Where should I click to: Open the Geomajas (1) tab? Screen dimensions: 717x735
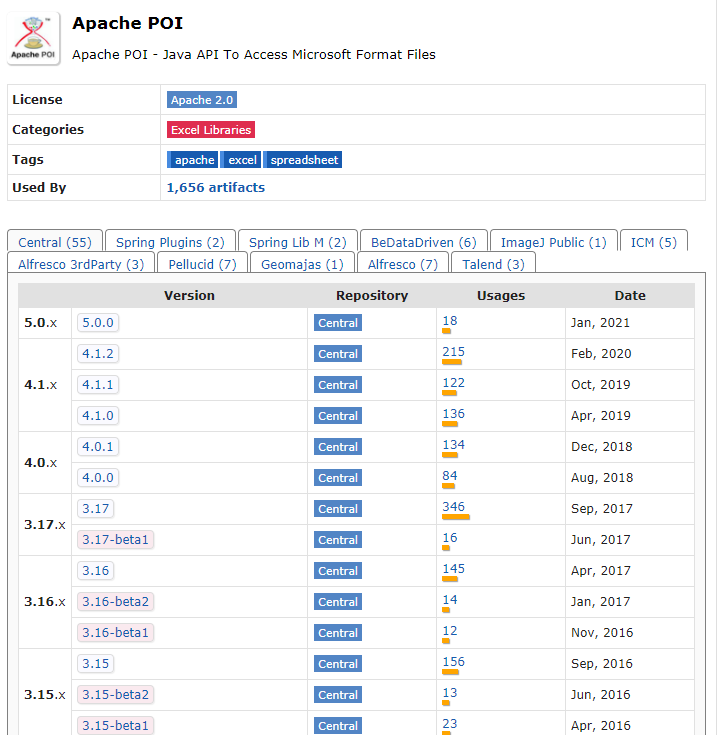point(302,264)
